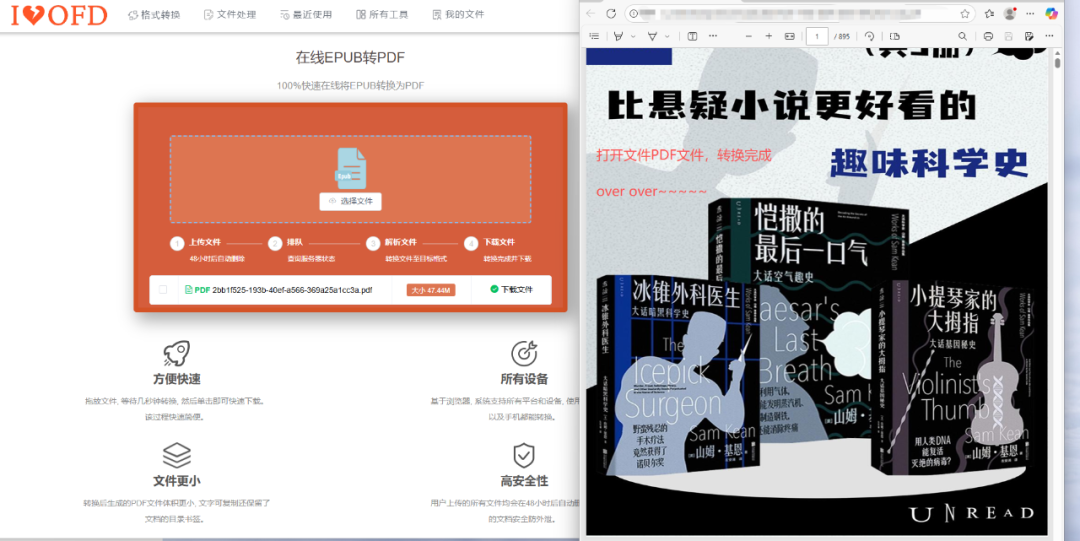Click the PDF viewer vertical scrollbar thumb
Image resolution: width=1080 pixels, height=541 pixels.
(1057, 63)
